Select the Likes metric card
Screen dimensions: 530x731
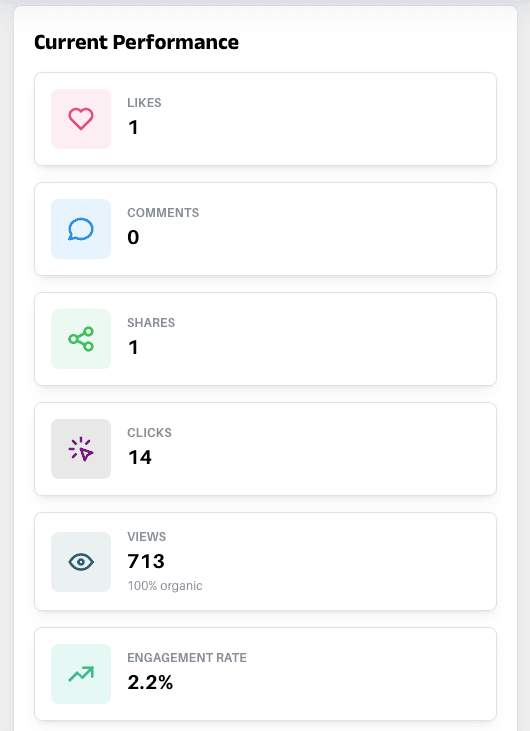pos(265,119)
